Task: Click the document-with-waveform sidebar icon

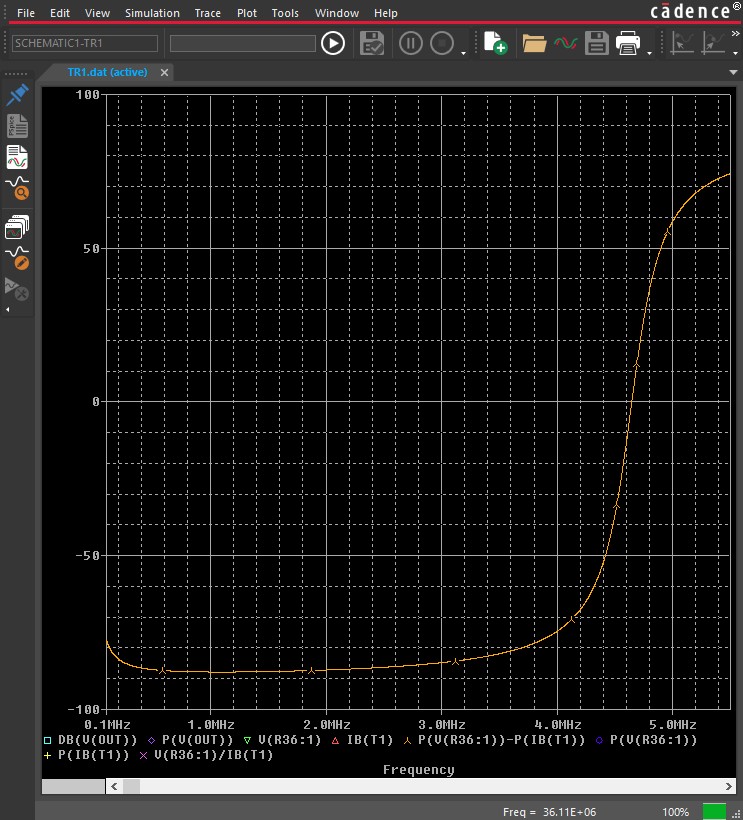Action: 17,157
